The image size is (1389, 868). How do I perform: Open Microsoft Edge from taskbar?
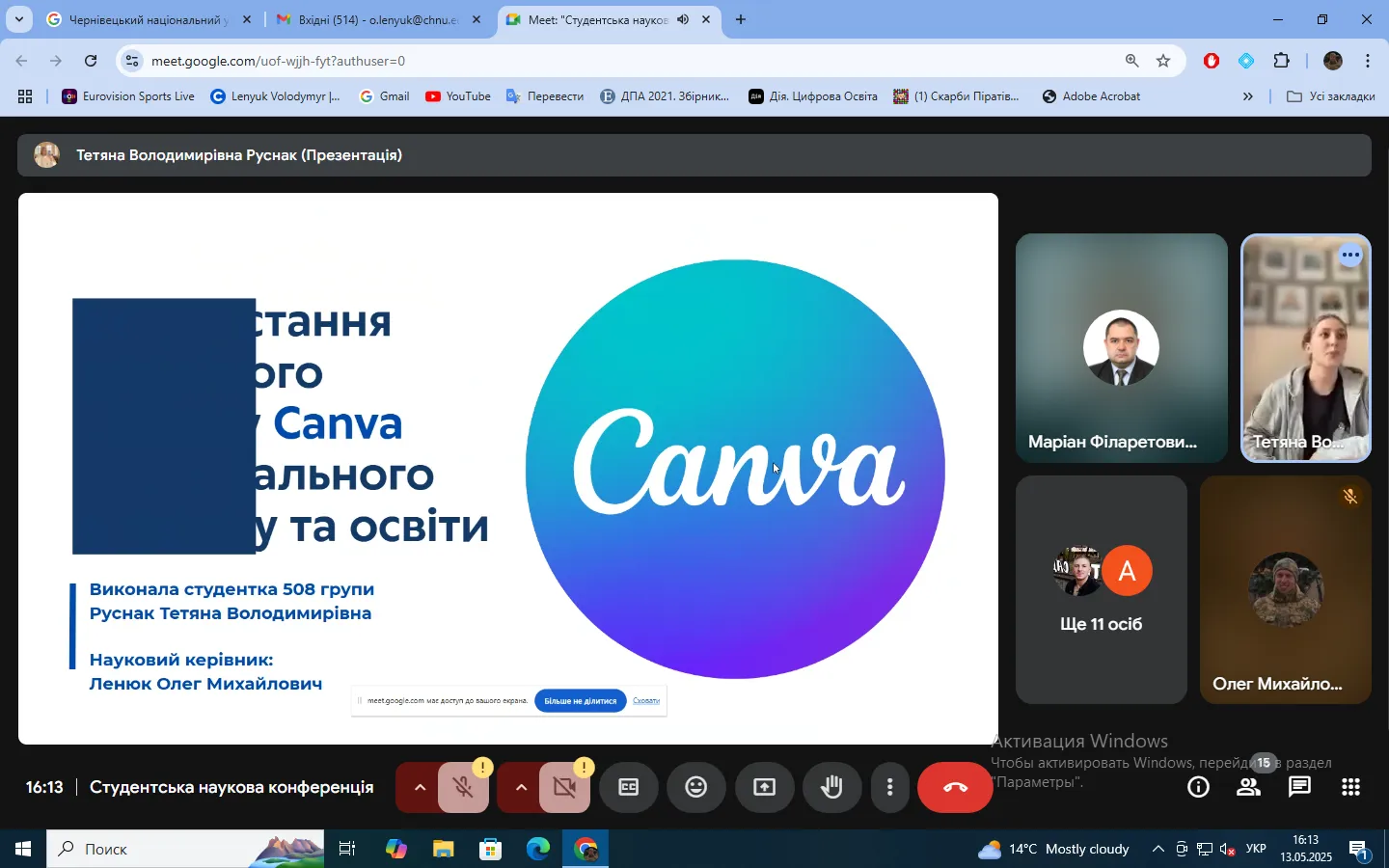point(538,850)
